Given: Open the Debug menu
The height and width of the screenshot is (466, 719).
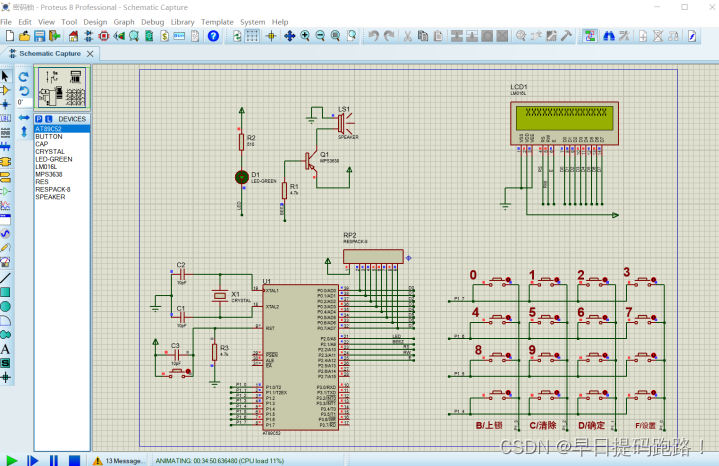Looking at the screenshot, I should (152, 21).
